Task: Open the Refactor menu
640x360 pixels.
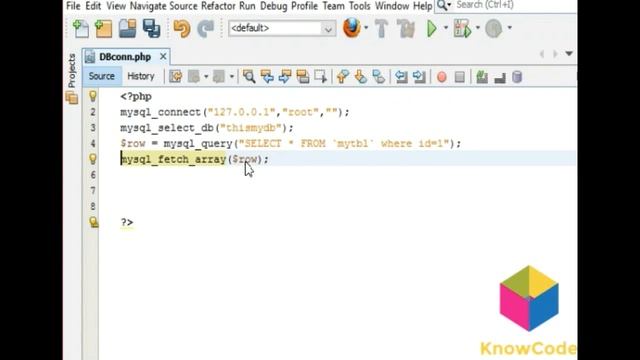Action: point(218,6)
